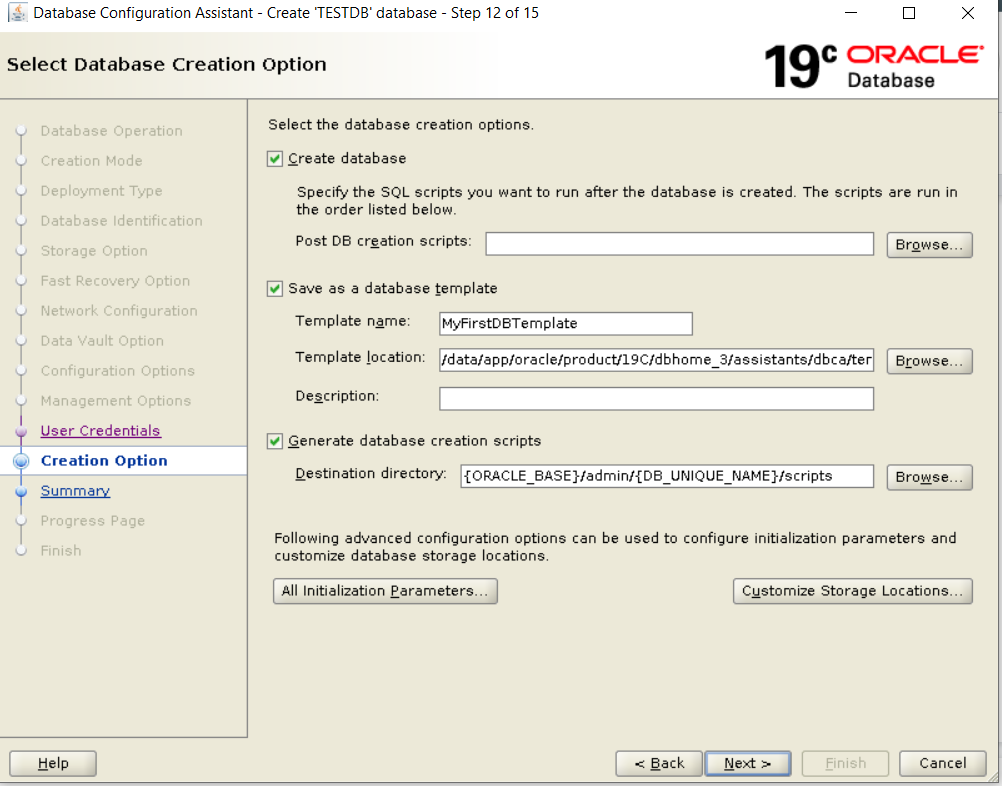
Task: Click the Network Configuration step label
Action: pyautogui.click(x=119, y=311)
